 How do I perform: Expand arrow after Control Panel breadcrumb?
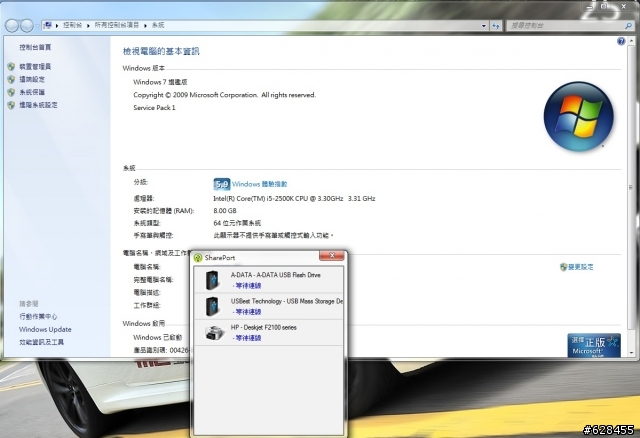pyautogui.click(x=88, y=26)
